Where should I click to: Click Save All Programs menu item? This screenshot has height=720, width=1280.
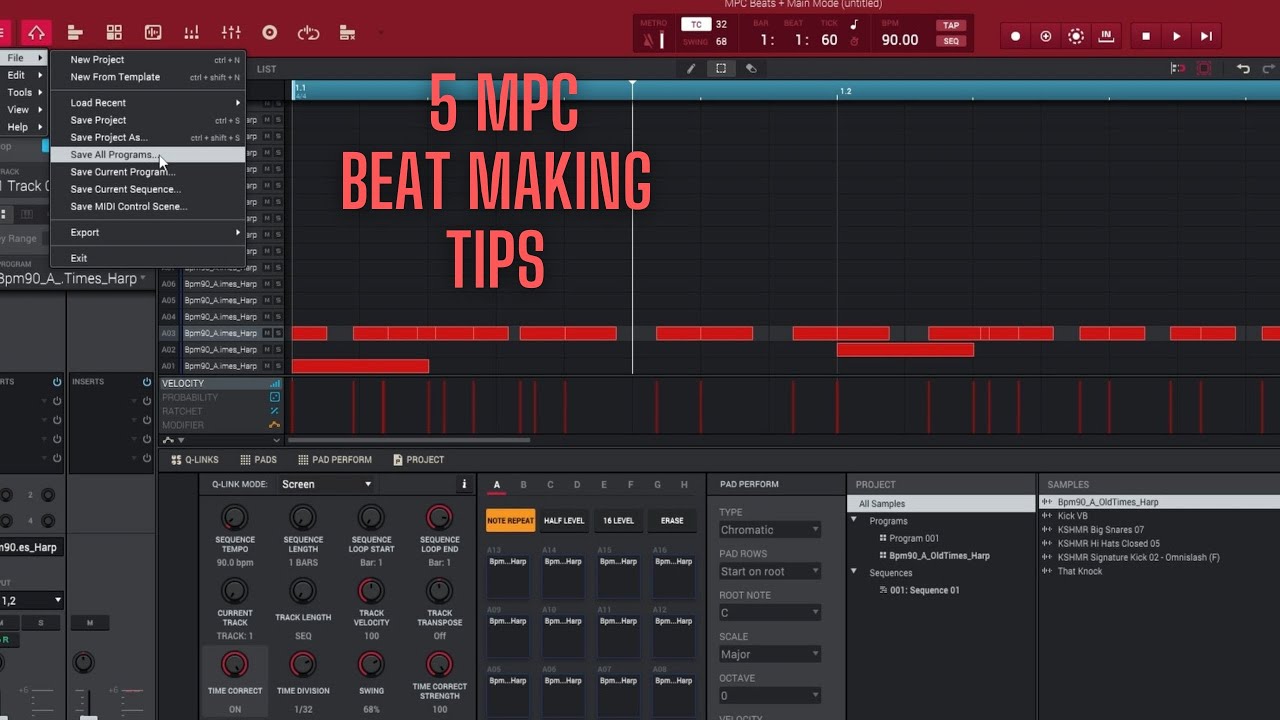(147, 155)
